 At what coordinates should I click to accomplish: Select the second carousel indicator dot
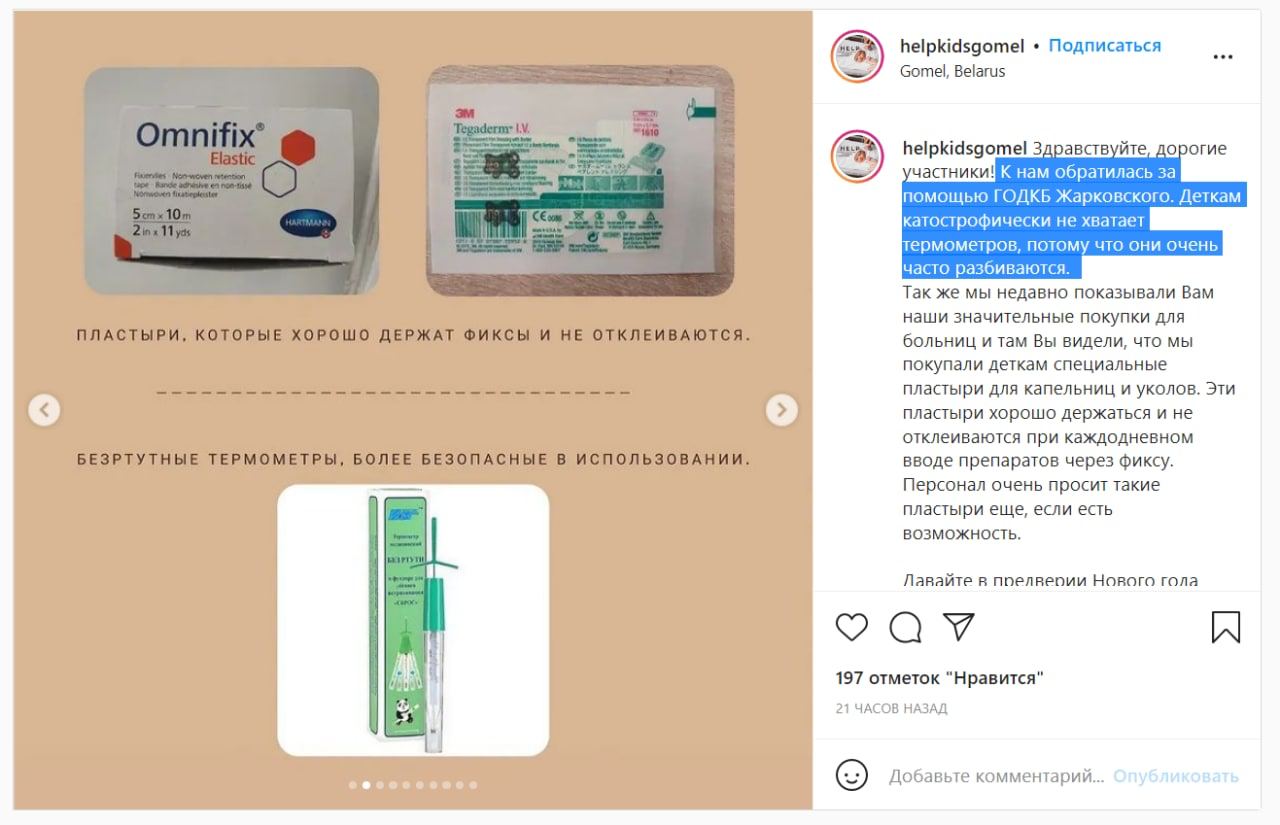[x=366, y=785]
